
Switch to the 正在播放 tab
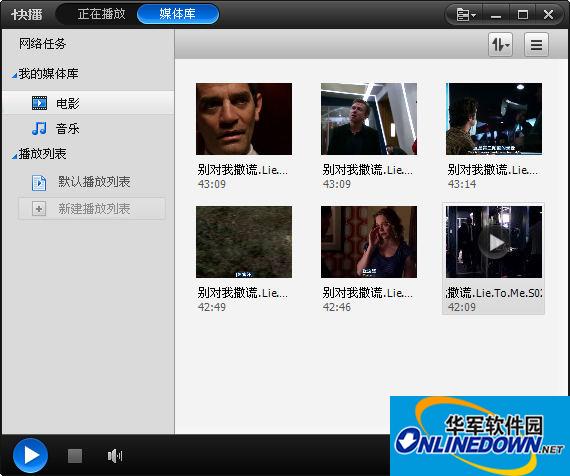(101, 14)
